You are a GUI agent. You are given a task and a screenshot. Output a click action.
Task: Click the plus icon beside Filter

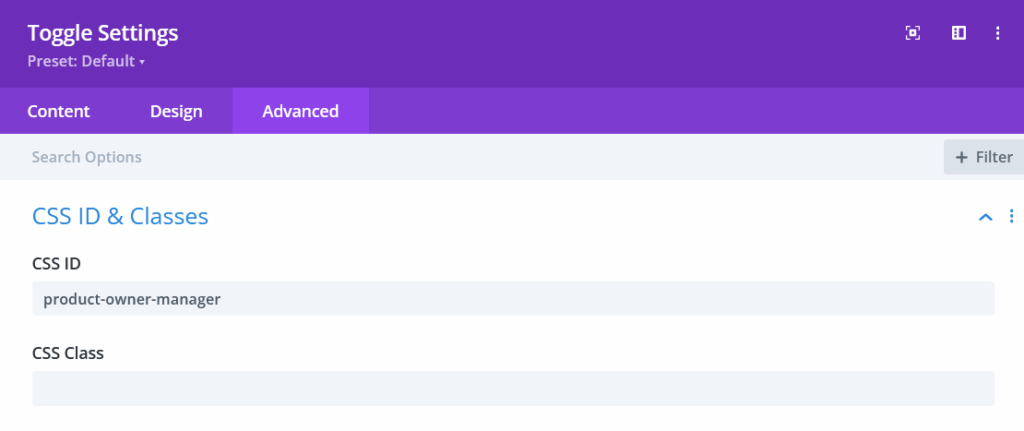coord(962,157)
